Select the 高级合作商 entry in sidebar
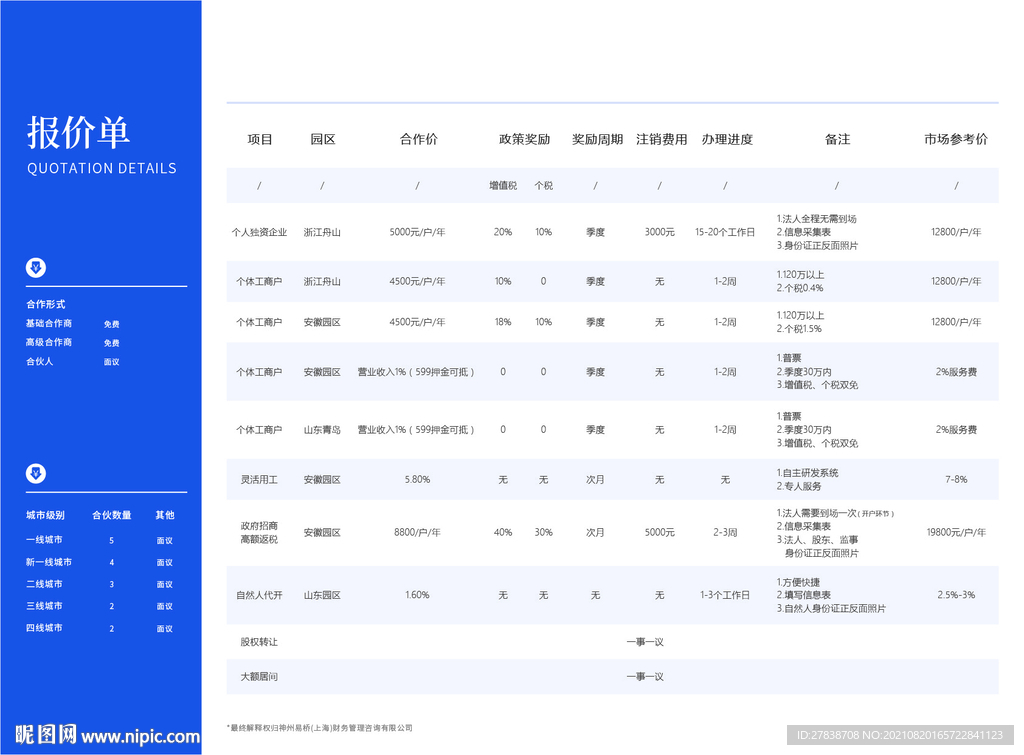1024x755 pixels. pos(49,343)
